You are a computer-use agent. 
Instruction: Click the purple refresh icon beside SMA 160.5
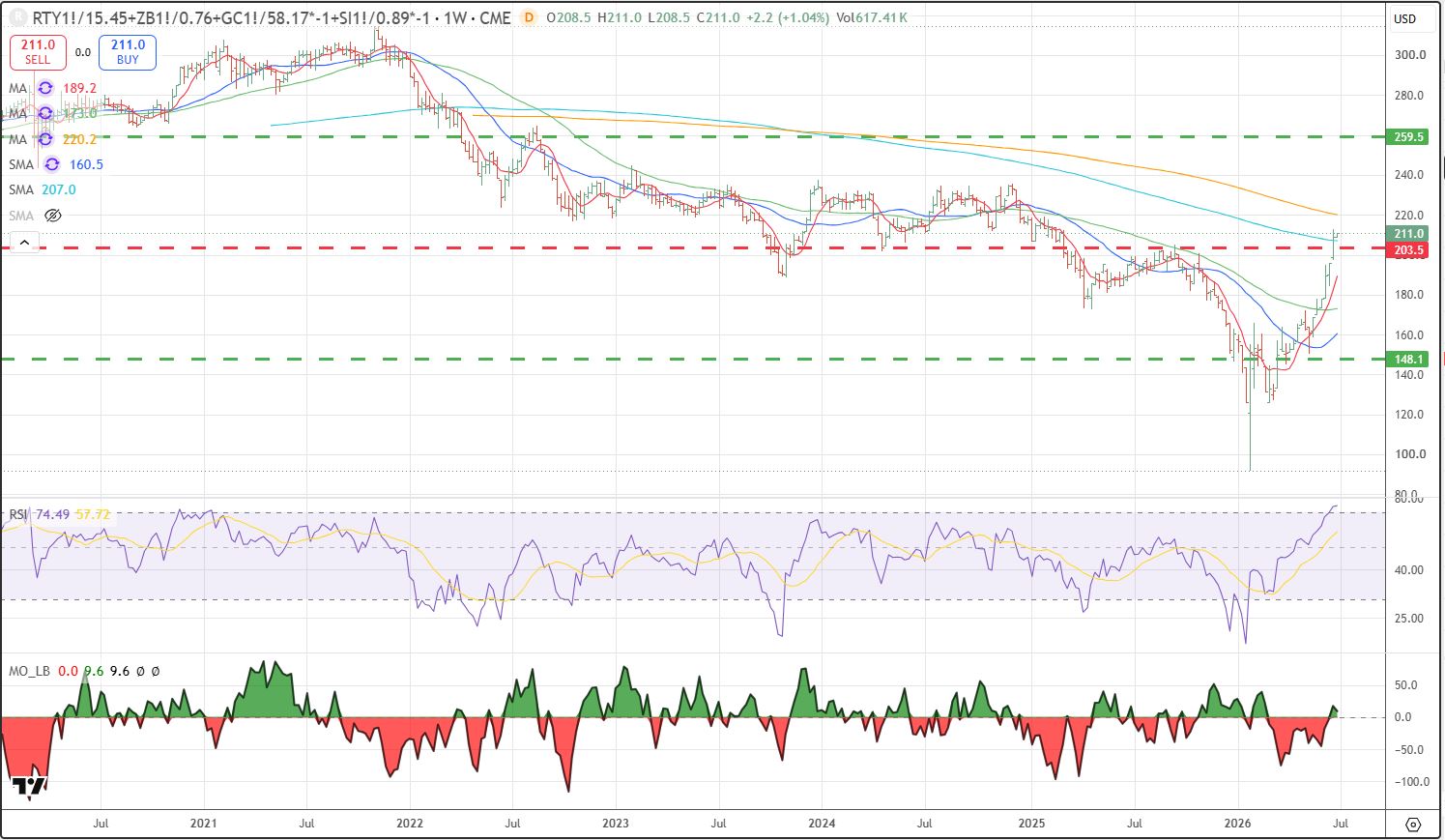pos(52,164)
